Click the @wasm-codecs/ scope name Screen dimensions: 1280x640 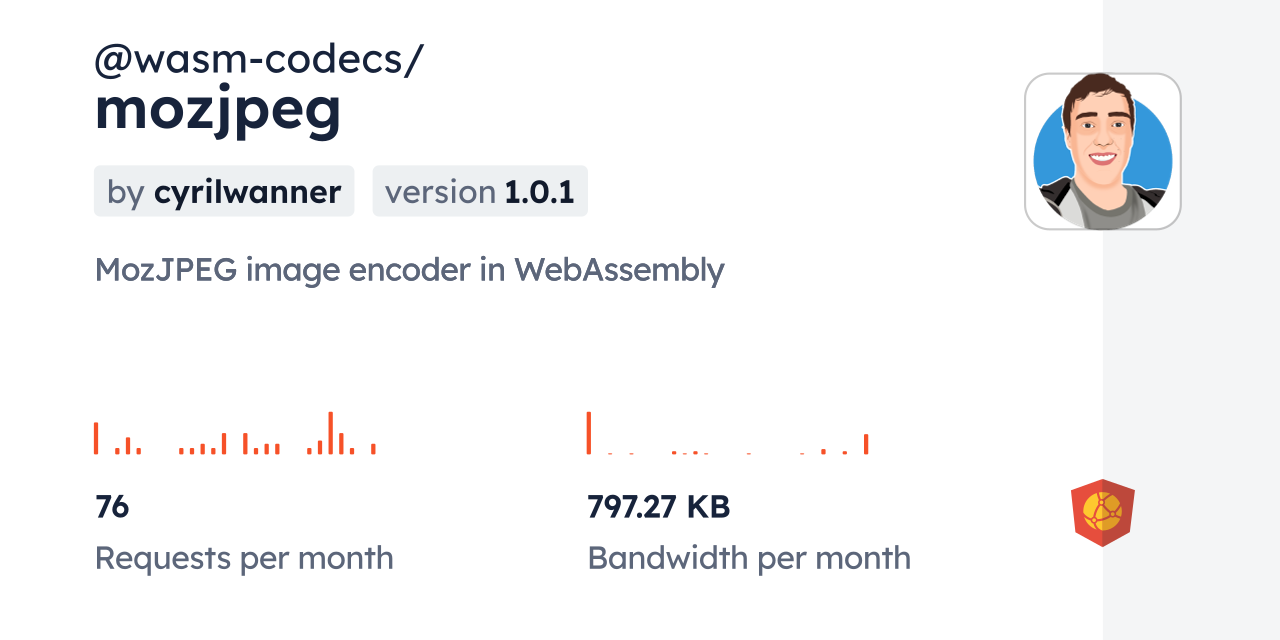tap(259, 60)
